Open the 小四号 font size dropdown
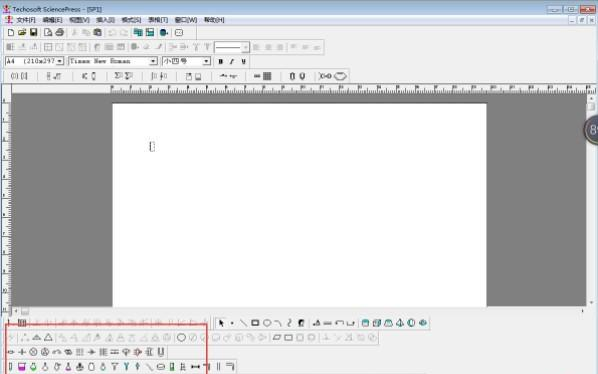Image resolution: width=598 pixels, height=374 pixels. tap(206, 61)
